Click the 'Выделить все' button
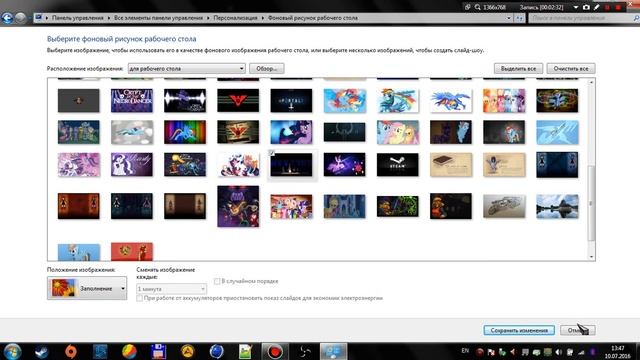Viewport: 640px width, 360px height. click(x=518, y=69)
